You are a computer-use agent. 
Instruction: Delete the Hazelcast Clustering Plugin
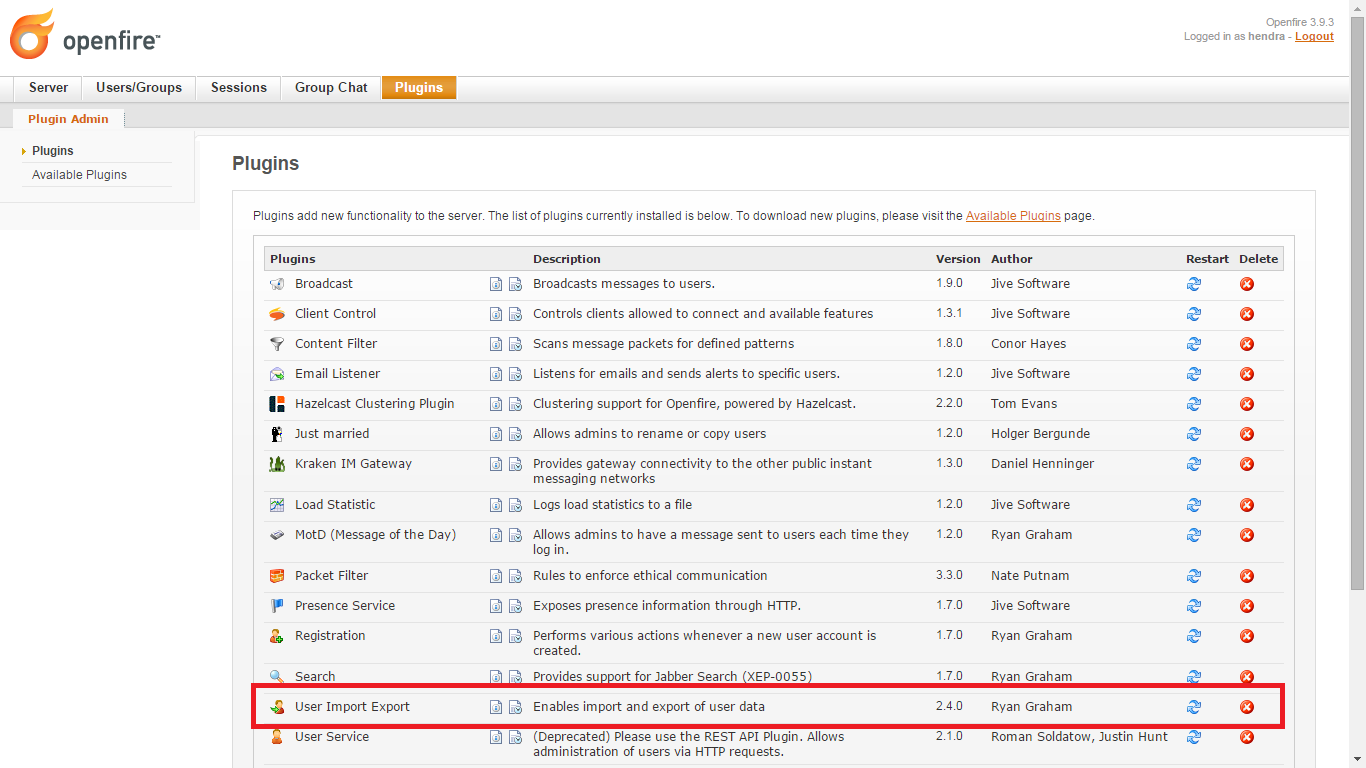tap(1247, 404)
